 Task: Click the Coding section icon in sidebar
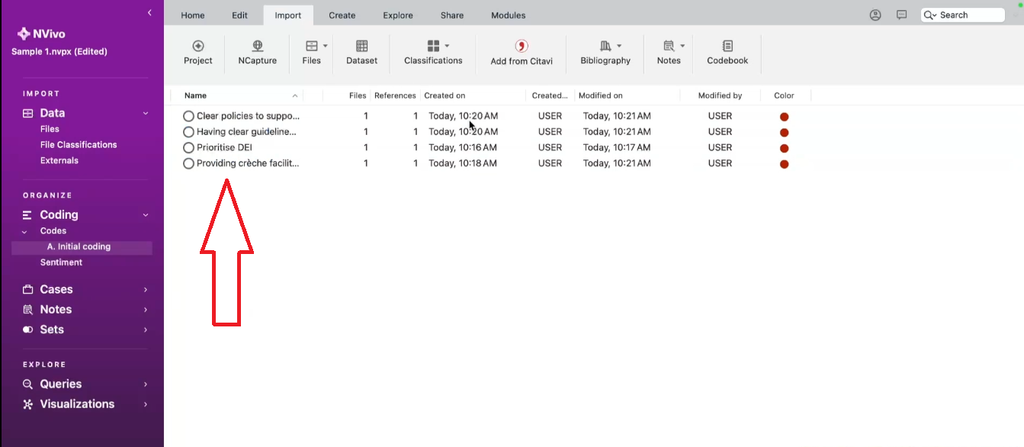pyautogui.click(x=27, y=215)
